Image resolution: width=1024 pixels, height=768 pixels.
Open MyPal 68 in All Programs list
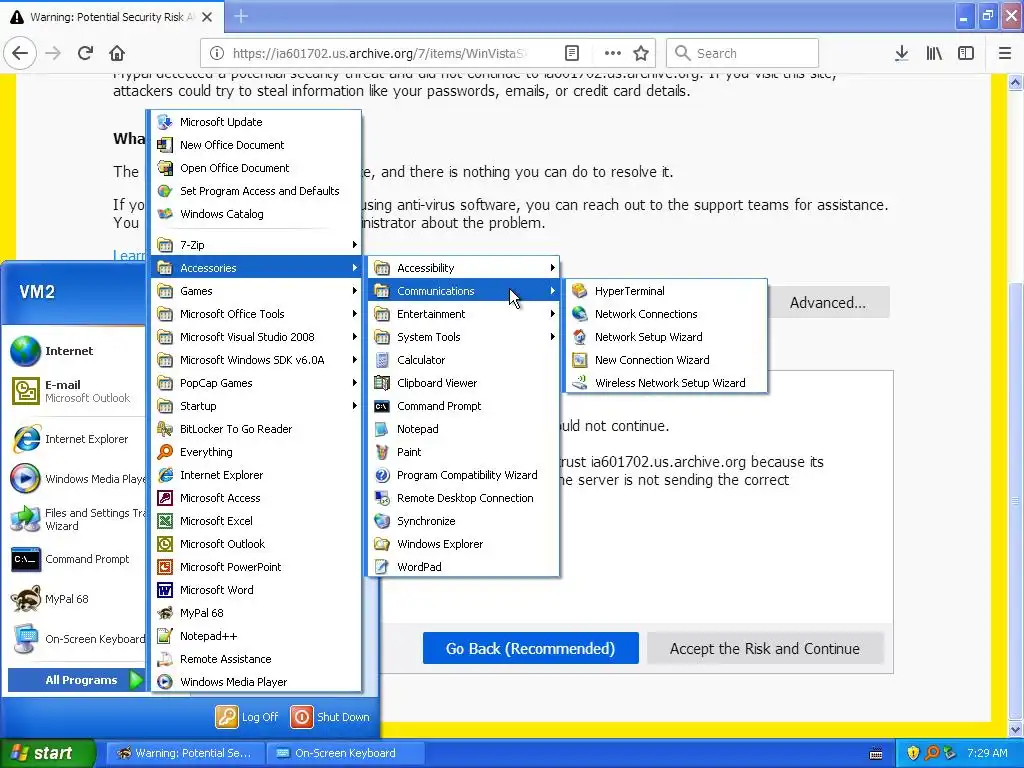[256, 613]
